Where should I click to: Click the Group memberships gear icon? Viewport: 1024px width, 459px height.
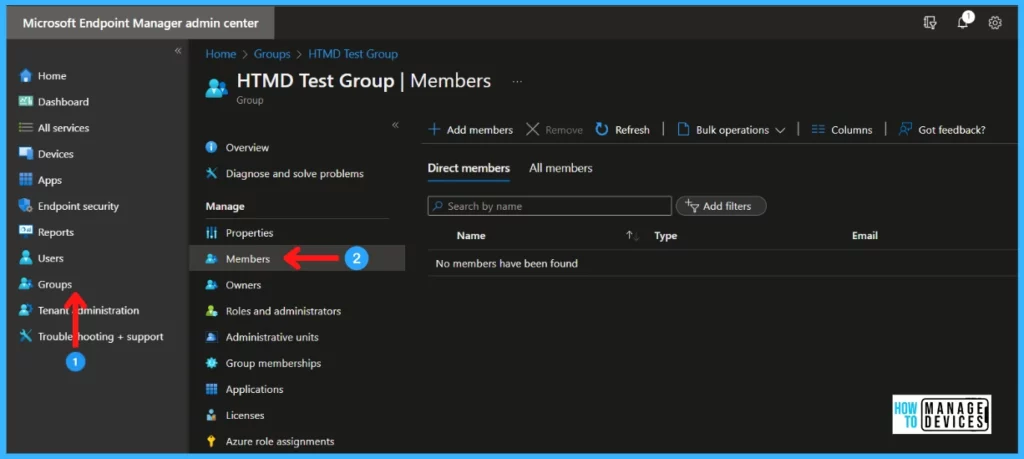(x=211, y=362)
